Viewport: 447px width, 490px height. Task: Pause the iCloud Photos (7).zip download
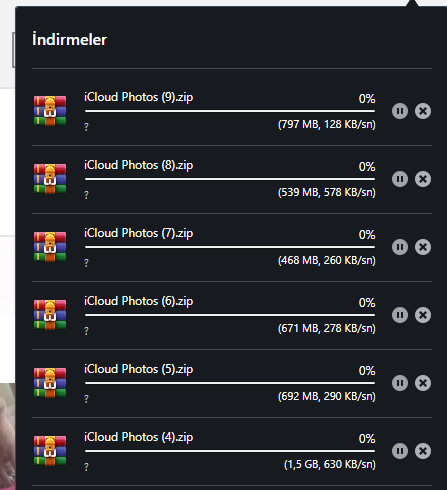click(x=400, y=247)
